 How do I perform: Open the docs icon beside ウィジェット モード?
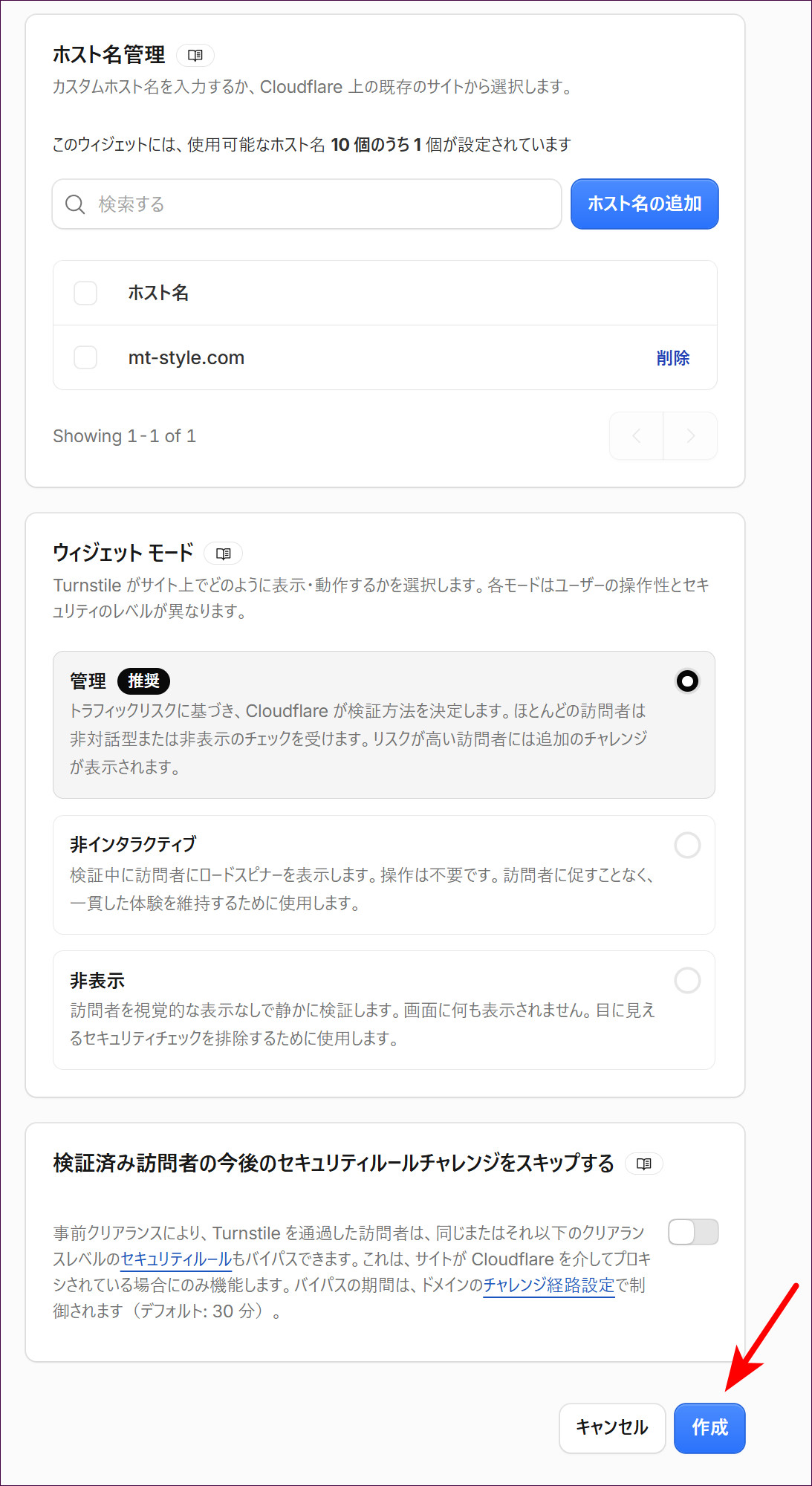(223, 554)
